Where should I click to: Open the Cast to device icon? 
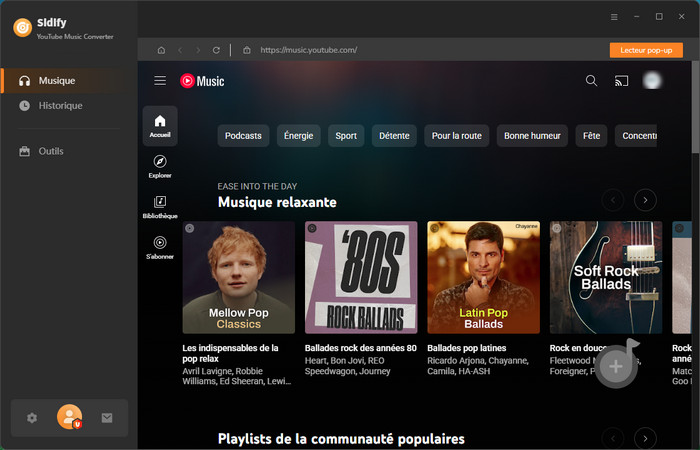(621, 81)
